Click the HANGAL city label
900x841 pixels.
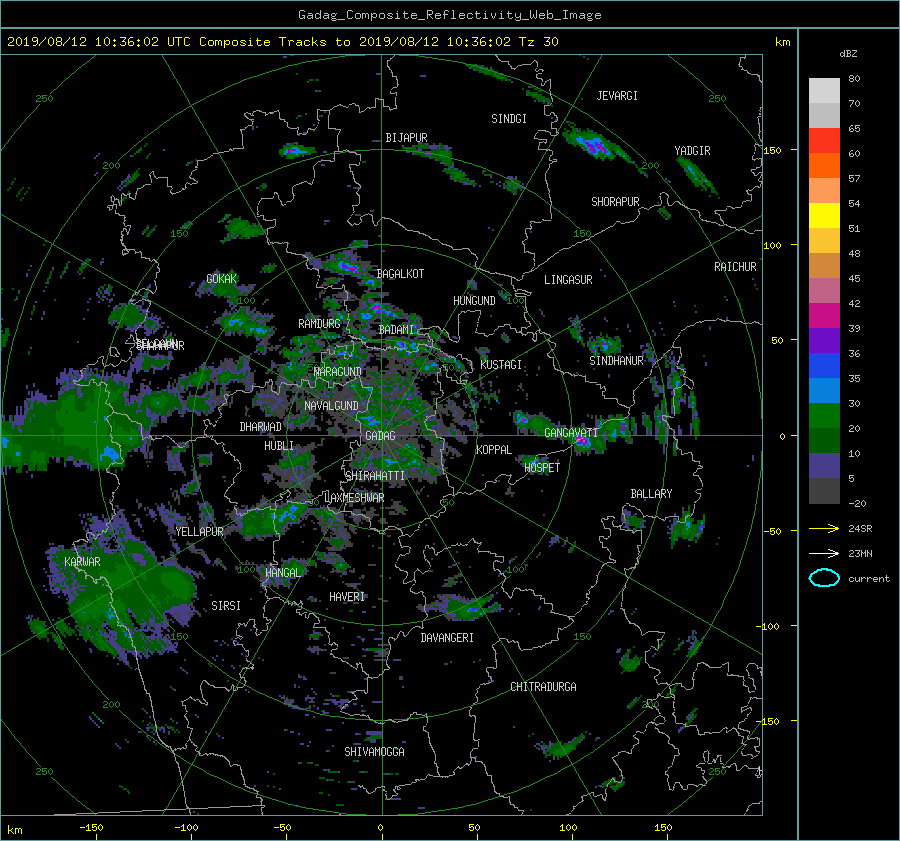282,572
